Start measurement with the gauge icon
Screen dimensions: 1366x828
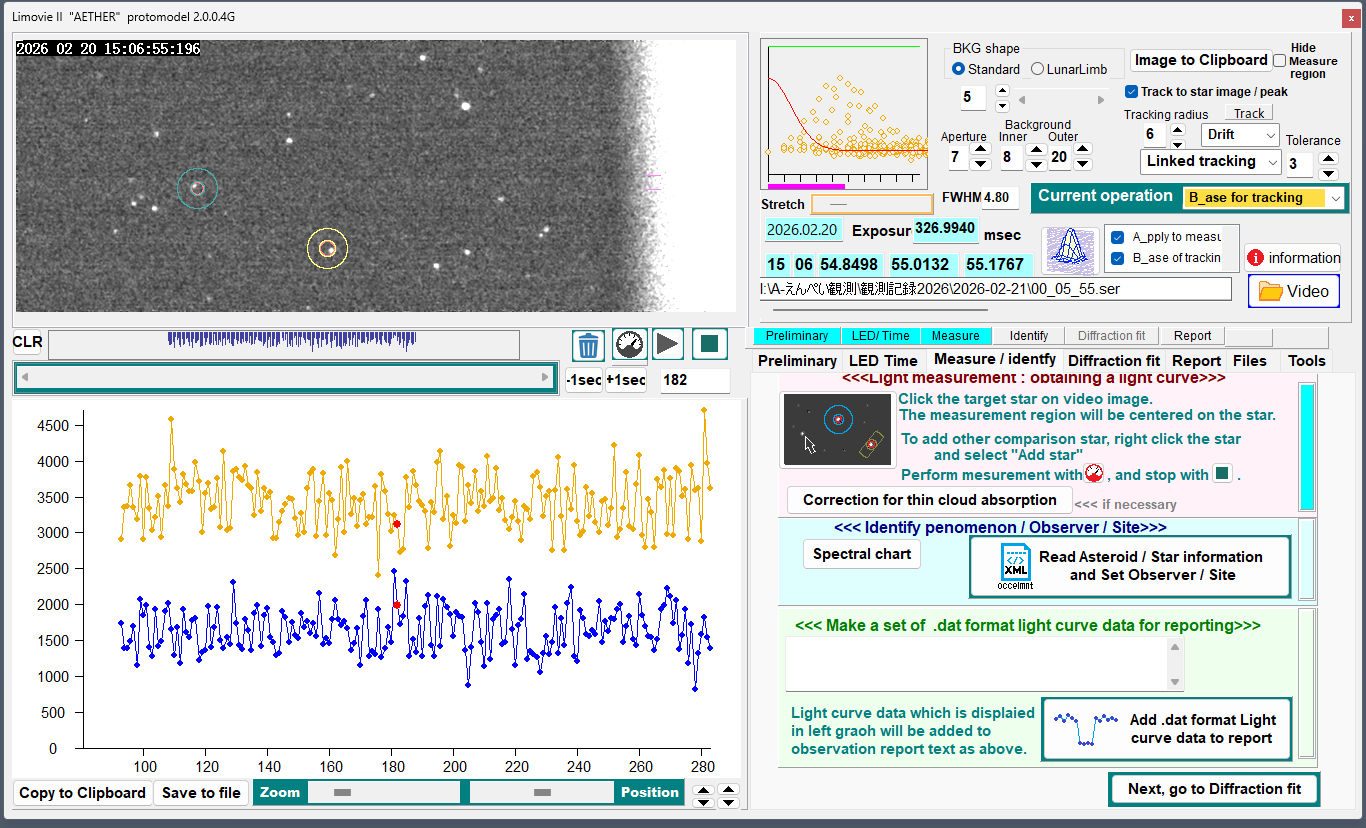pos(628,345)
